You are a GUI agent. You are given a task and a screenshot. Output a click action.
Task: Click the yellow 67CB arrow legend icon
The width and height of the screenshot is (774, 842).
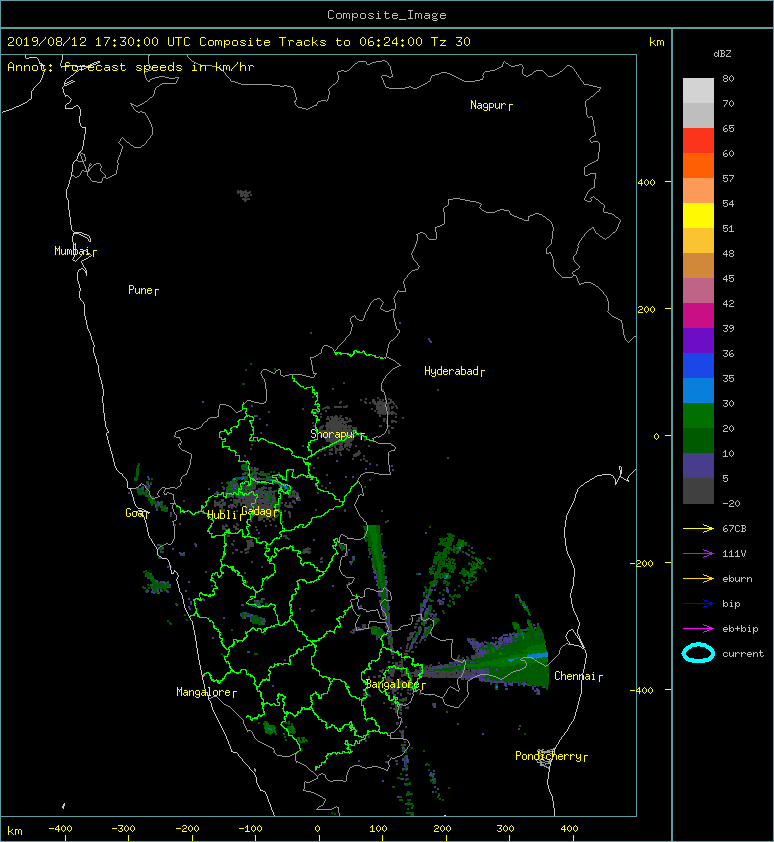coord(698,528)
